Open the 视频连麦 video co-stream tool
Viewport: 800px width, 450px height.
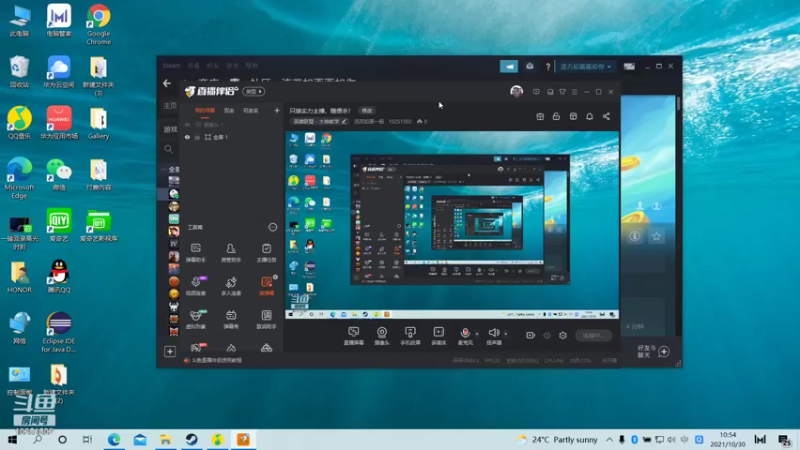coord(195,286)
